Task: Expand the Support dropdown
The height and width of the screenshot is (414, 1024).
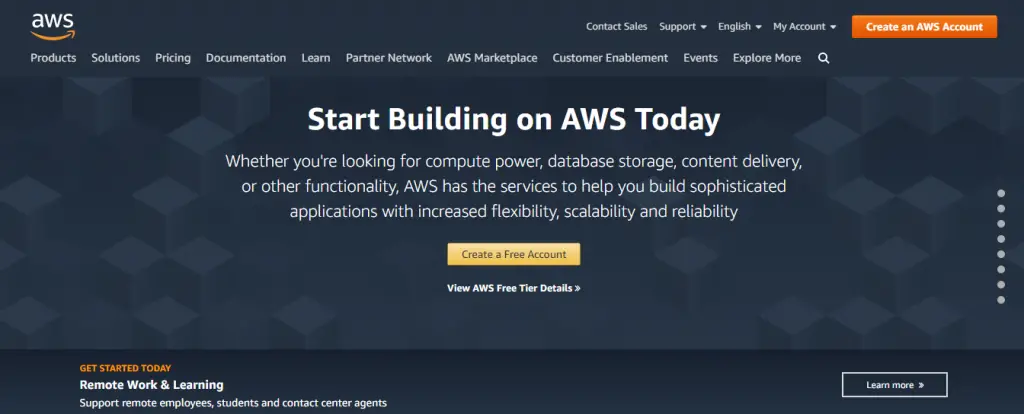Action: (682, 27)
